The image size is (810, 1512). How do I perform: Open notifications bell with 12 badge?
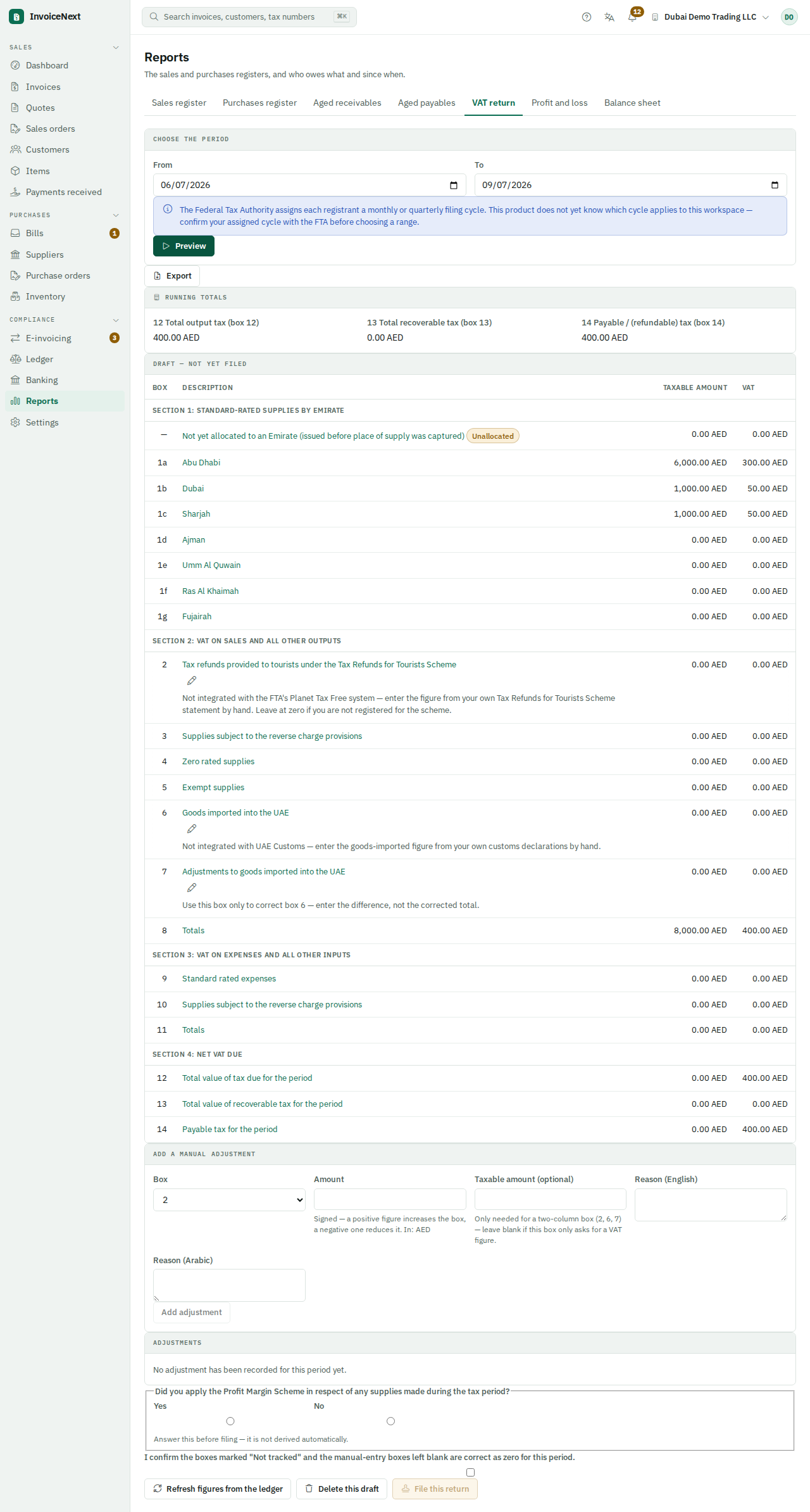(x=632, y=17)
